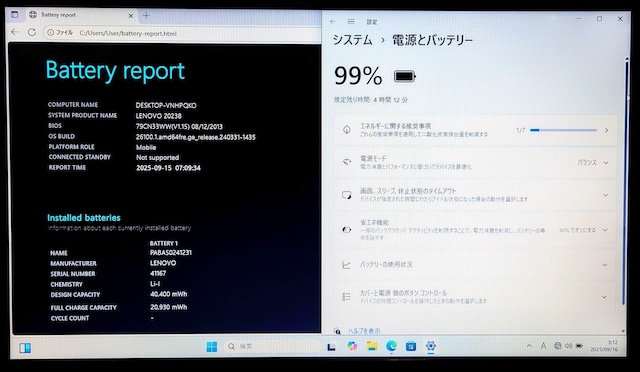
Task: Click the battery usage chart icon
Action: (x=346, y=265)
